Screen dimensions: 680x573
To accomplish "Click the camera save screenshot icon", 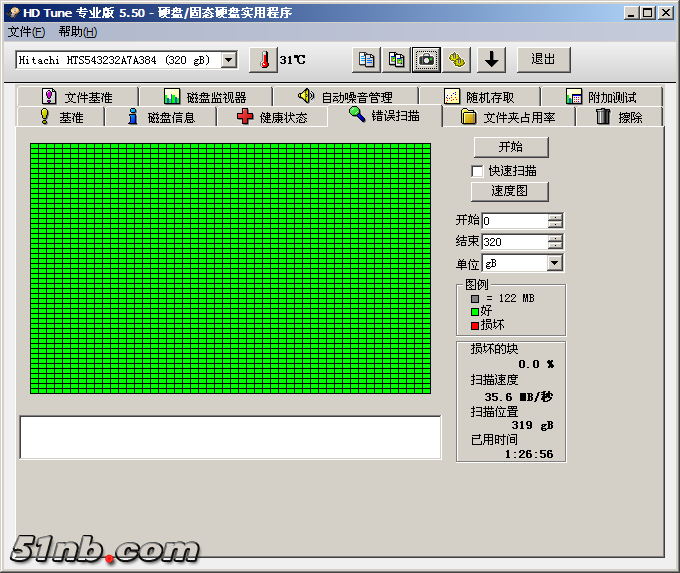I will (427, 60).
